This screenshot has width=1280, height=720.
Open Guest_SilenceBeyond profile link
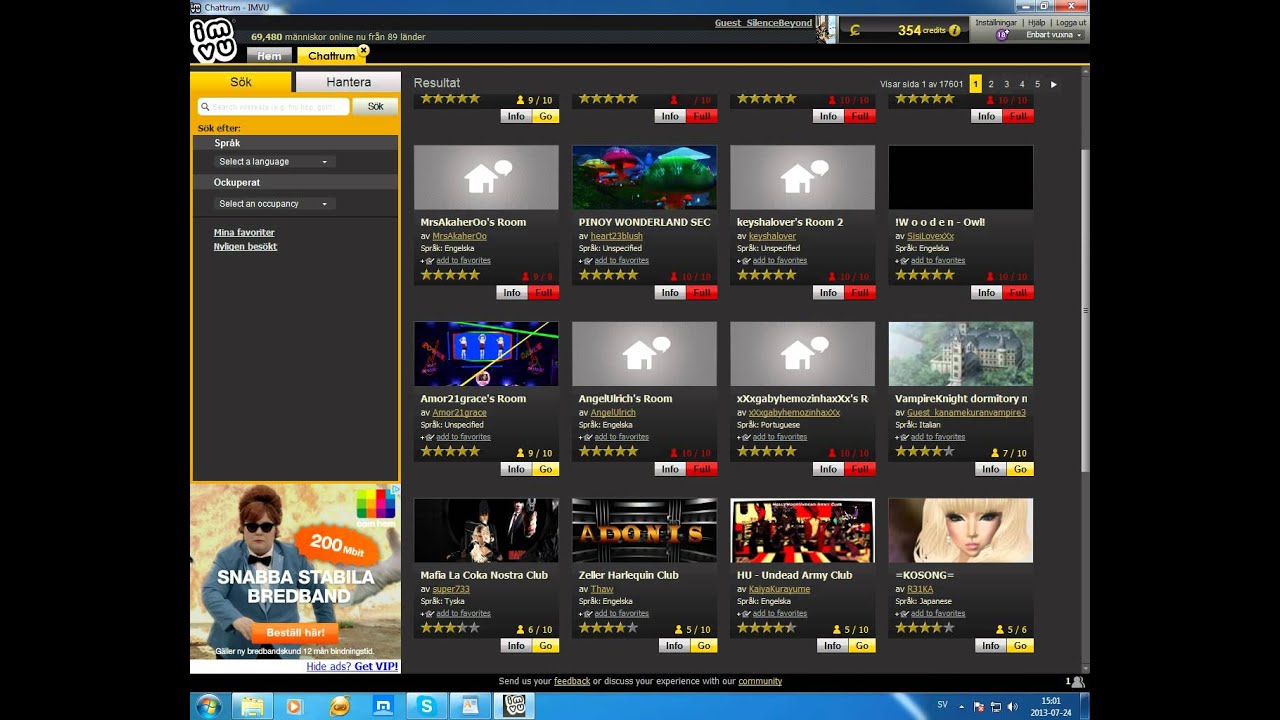(x=763, y=23)
